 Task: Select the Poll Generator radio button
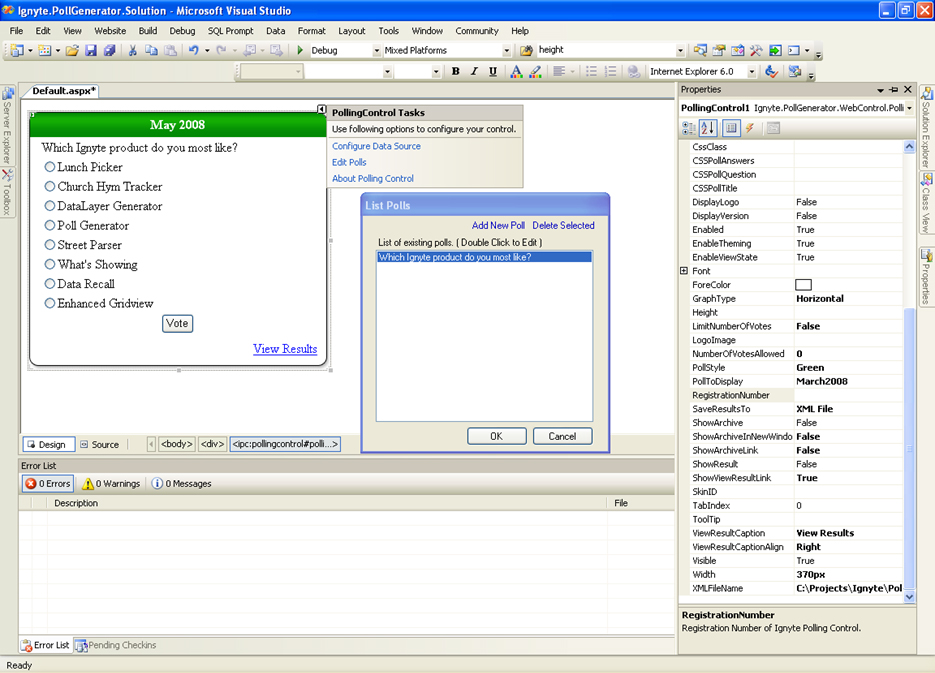coord(50,225)
